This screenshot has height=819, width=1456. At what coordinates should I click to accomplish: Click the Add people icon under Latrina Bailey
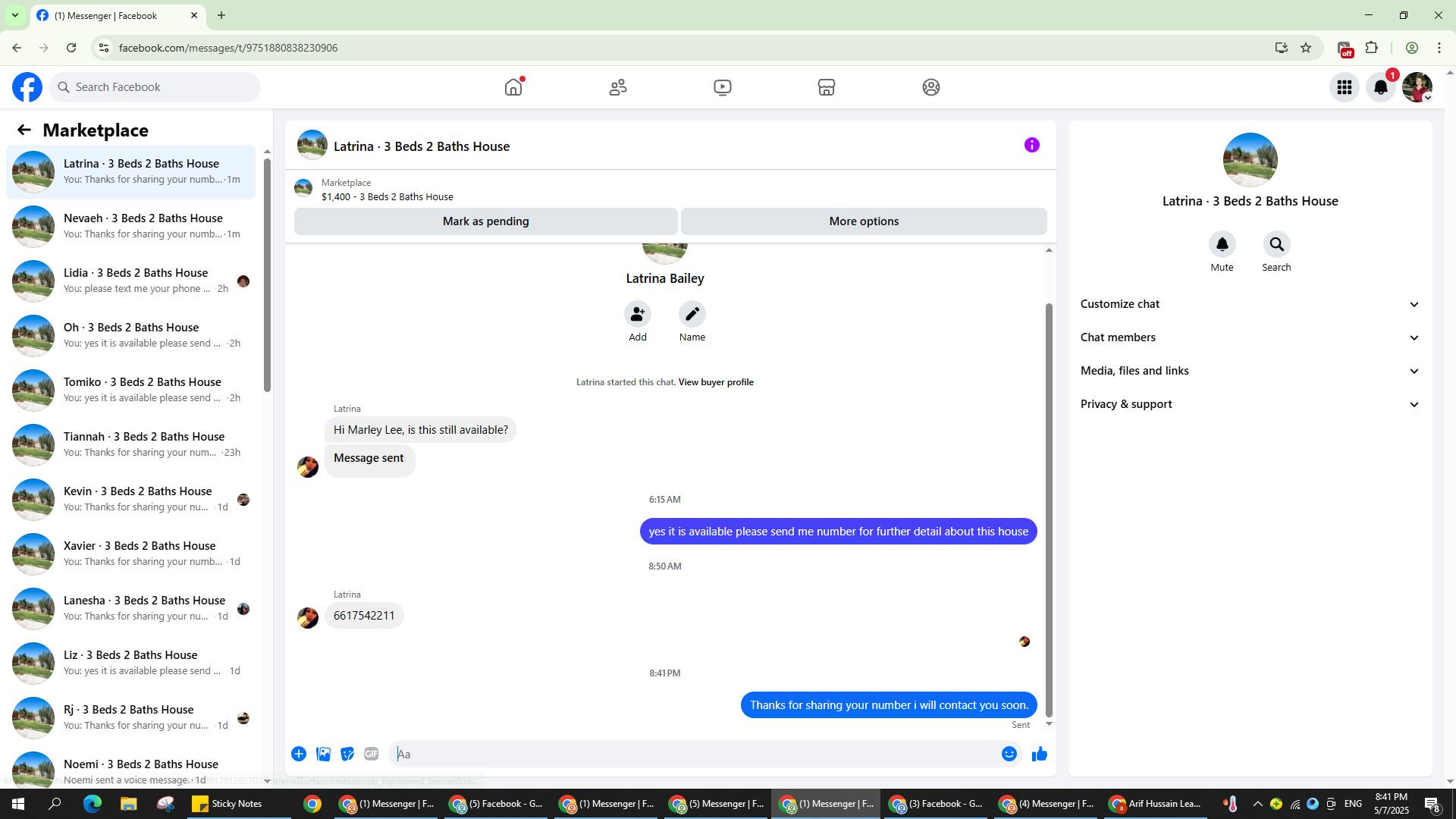637,314
